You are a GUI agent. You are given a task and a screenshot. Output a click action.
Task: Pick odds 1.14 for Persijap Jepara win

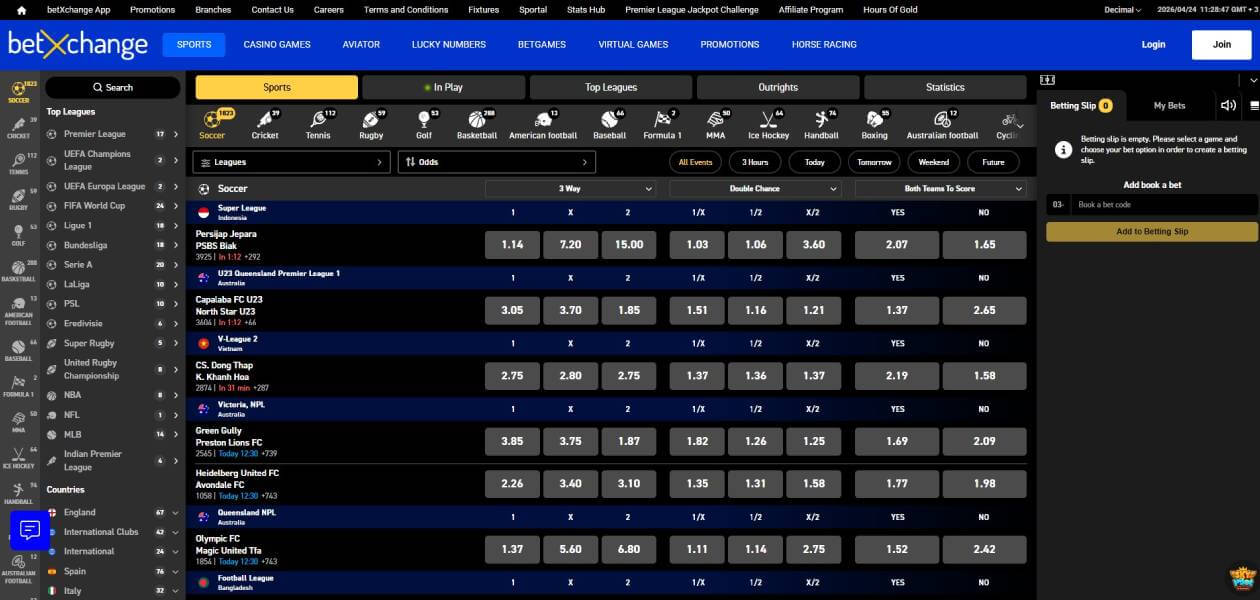512,245
